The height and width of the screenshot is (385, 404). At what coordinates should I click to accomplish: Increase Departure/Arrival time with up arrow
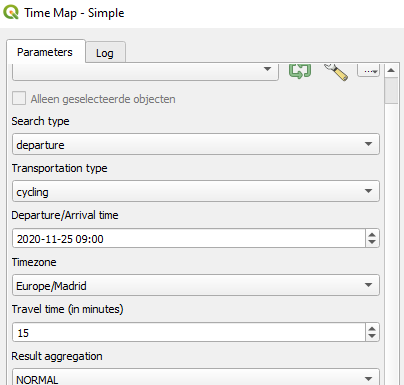point(372,234)
